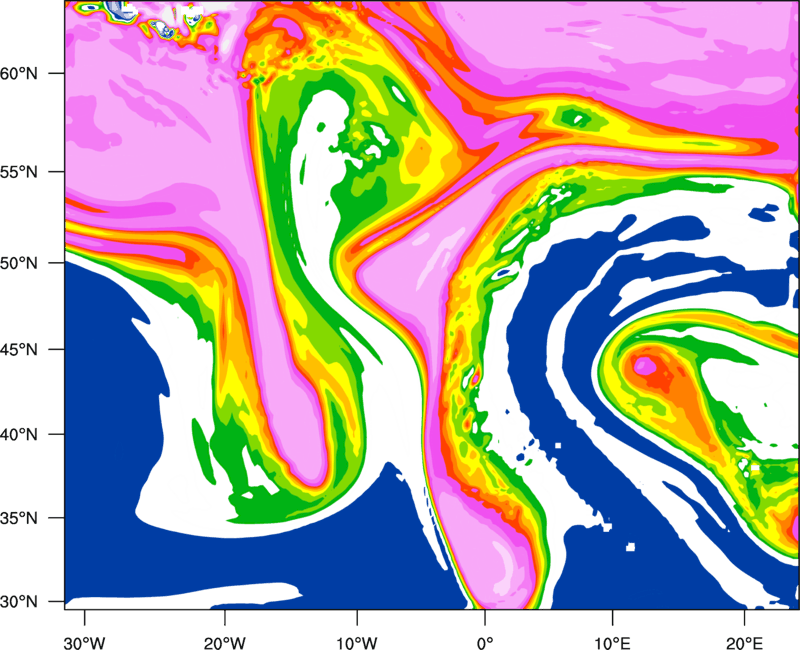Click the 45°N latitude label

tap(19, 349)
